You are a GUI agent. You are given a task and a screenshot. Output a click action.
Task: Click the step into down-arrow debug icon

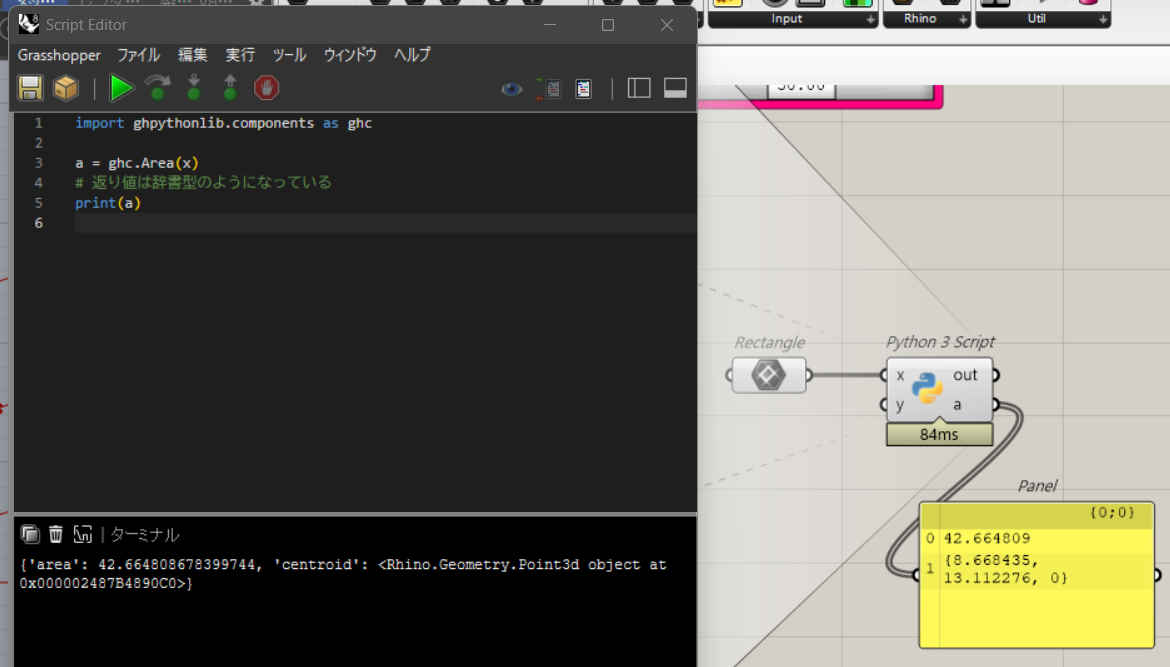pyautogui.click(x=194, y=89)
